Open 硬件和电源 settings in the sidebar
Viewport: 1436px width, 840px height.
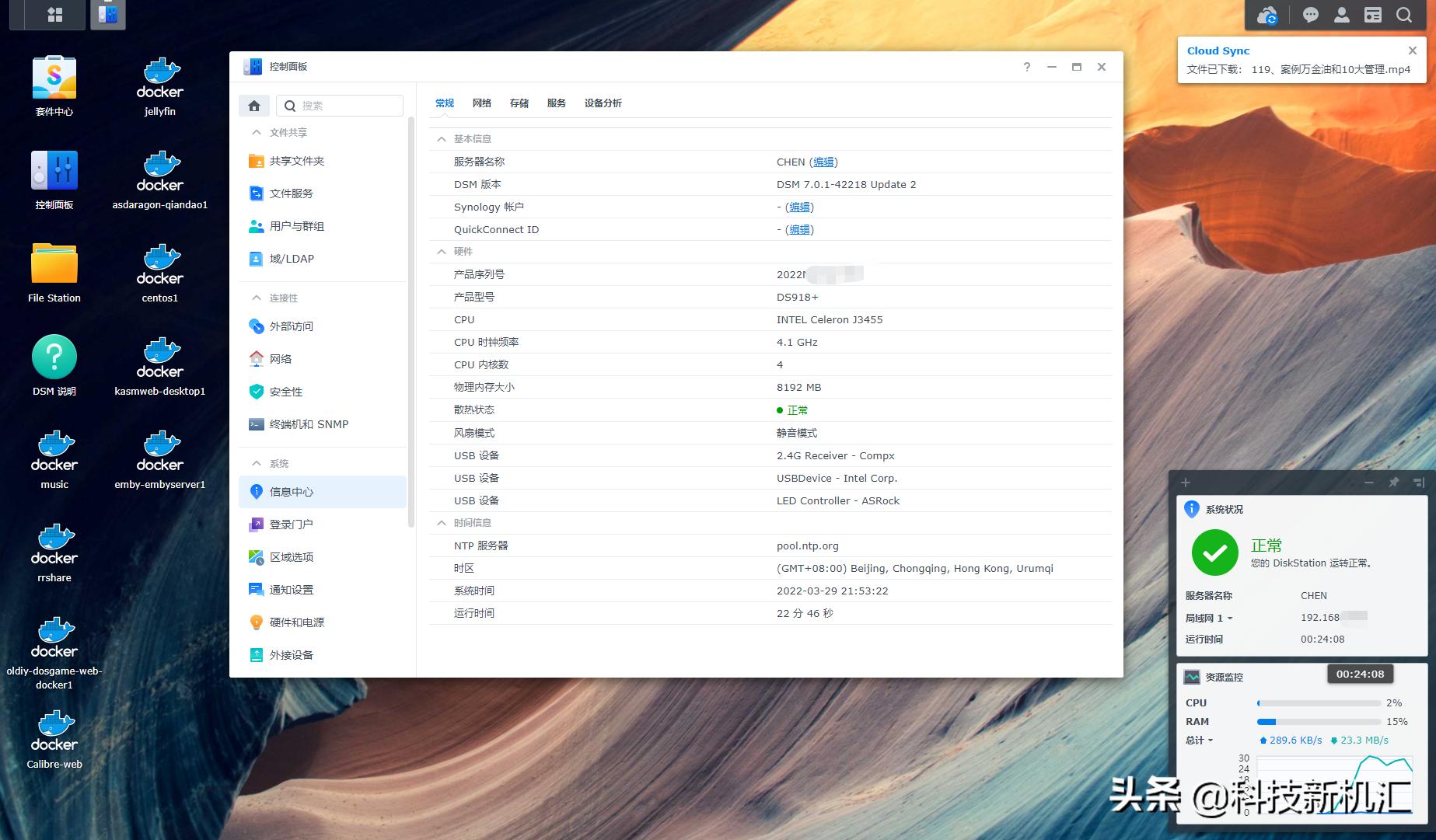click(297, 622)
